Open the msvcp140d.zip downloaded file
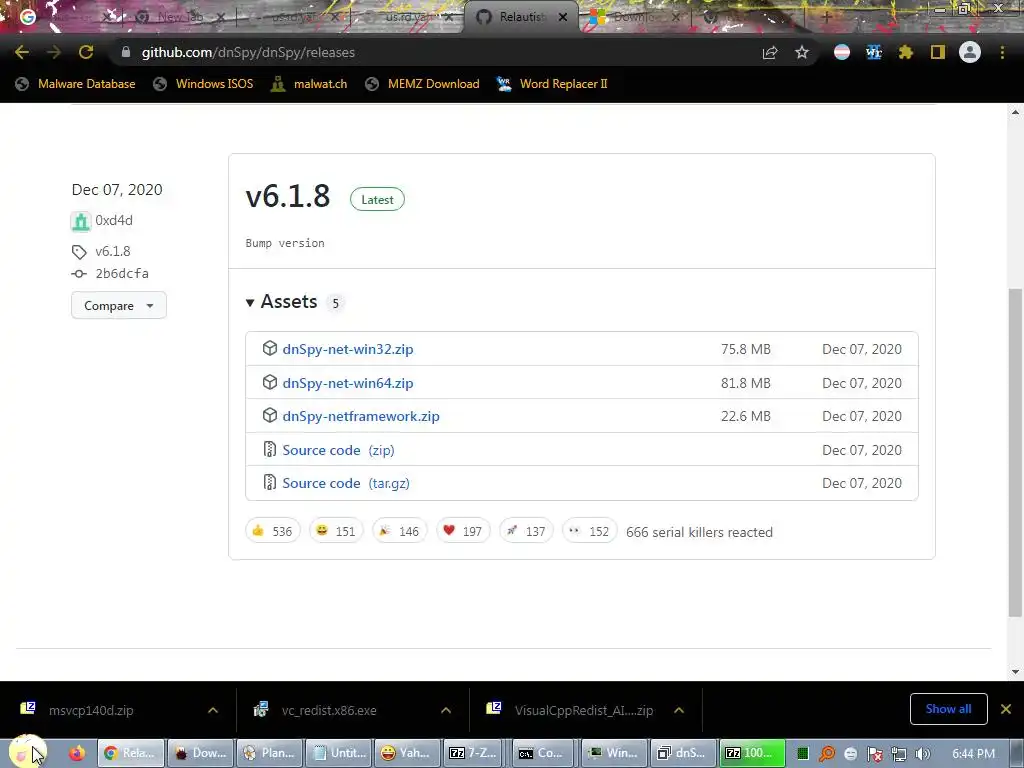Screen dimensions: 1024x768 point(91,710)
